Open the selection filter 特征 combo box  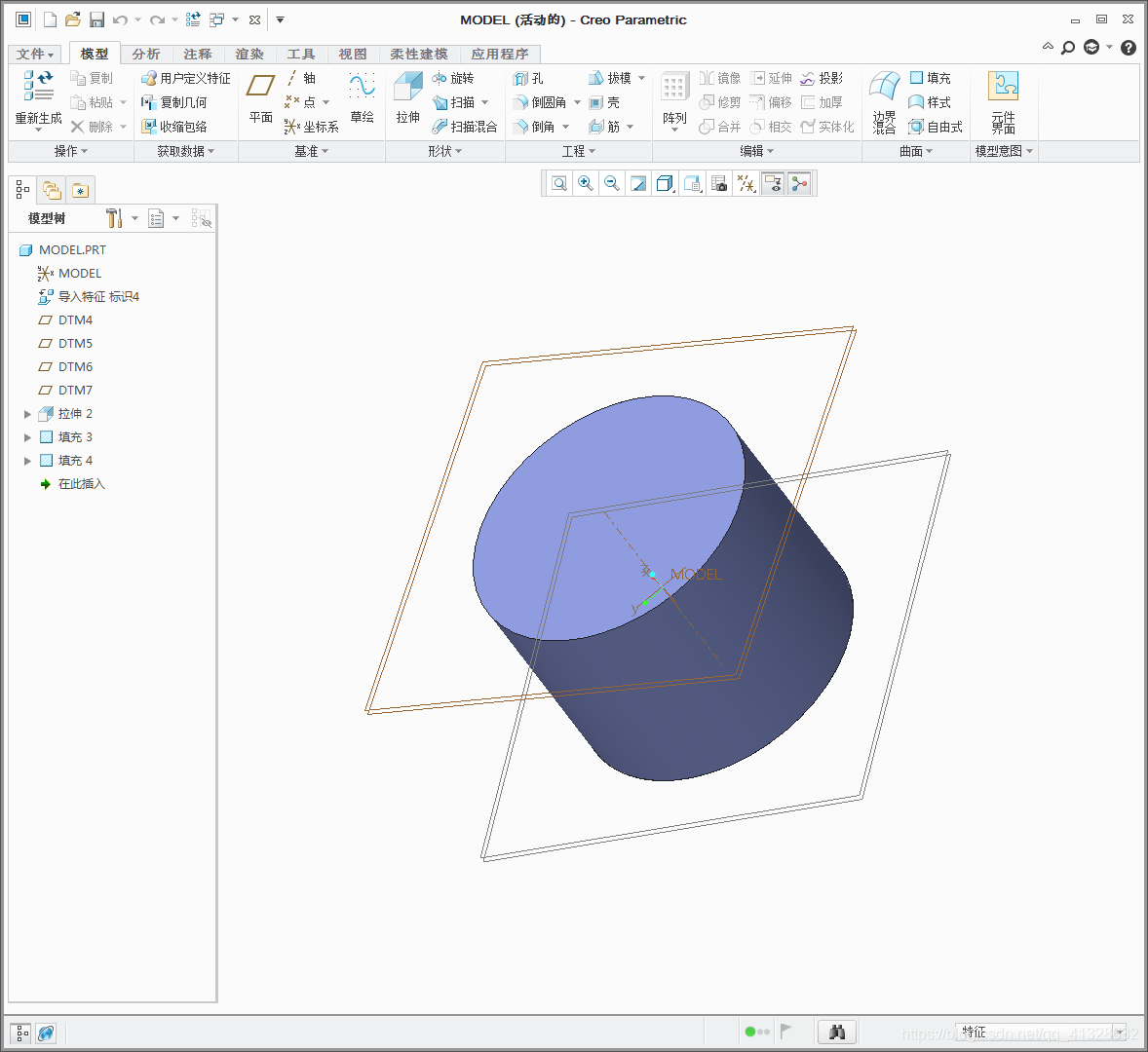tap(1042, 1033)
